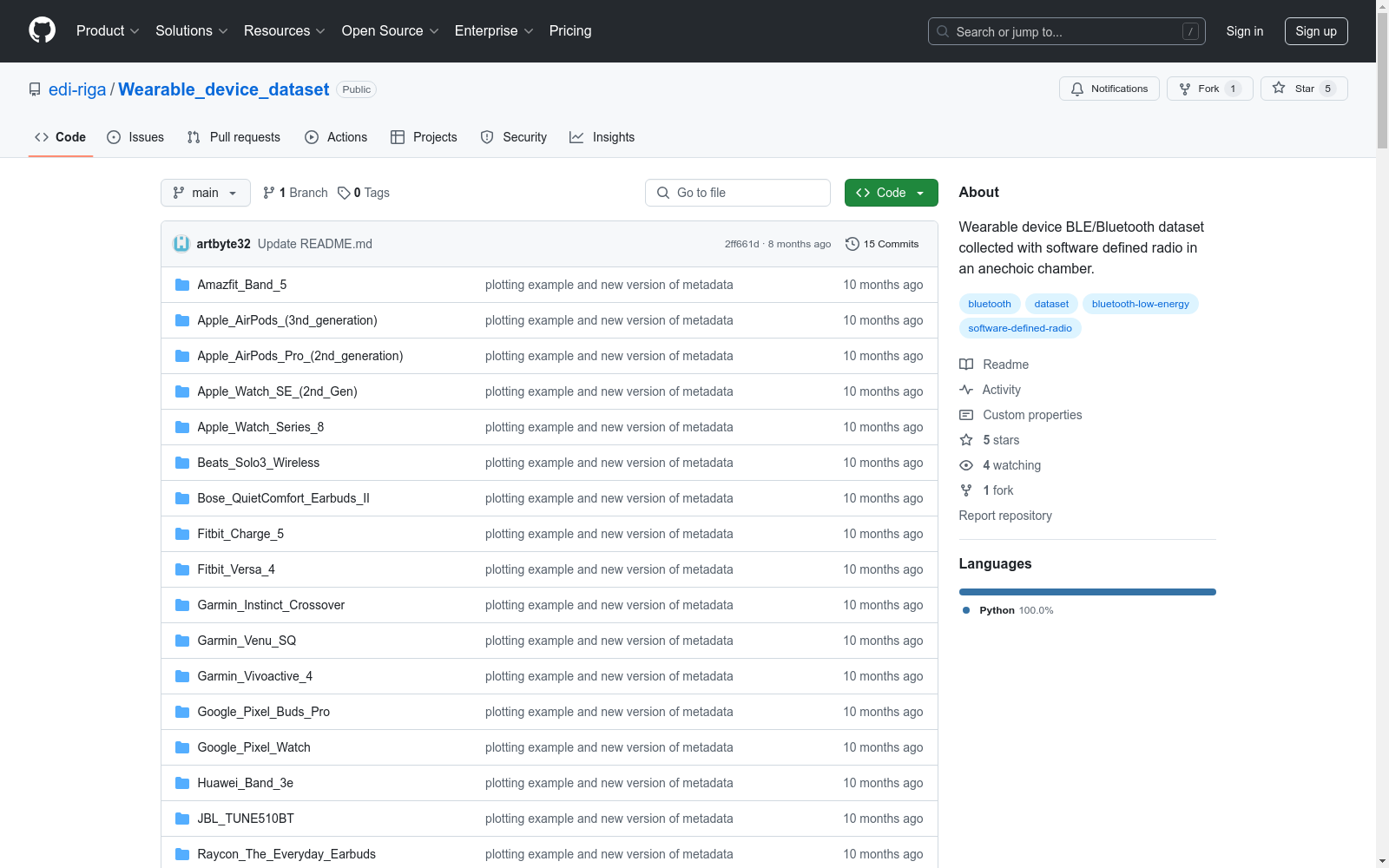Expand the Product menu
The width and height of the screenshot is (1389, 868).
point(108,31)
